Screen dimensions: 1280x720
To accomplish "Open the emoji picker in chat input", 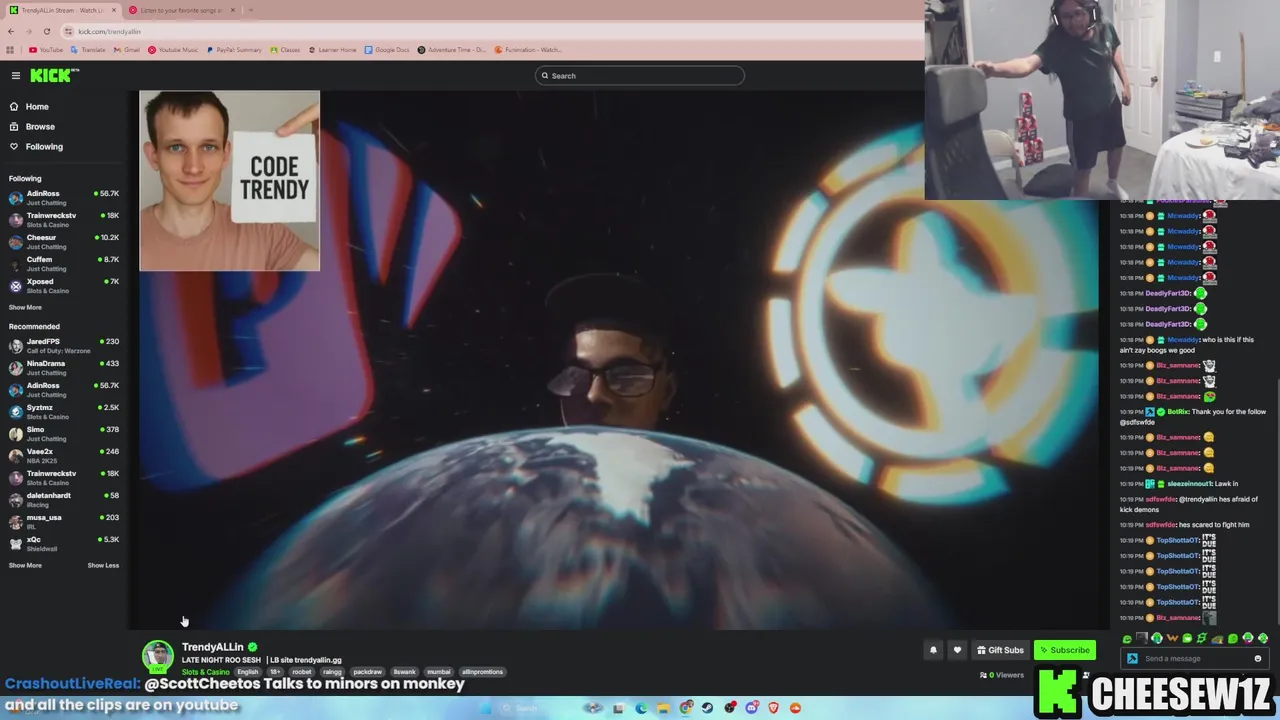I will (1258, 658).
